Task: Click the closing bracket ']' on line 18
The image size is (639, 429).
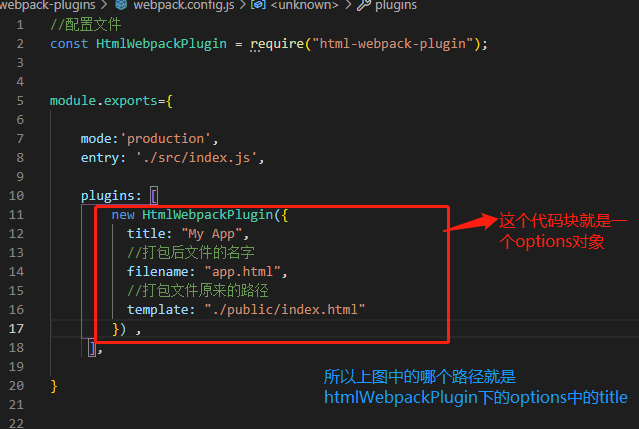Action: pyautogui.click(x=92, y=348)
